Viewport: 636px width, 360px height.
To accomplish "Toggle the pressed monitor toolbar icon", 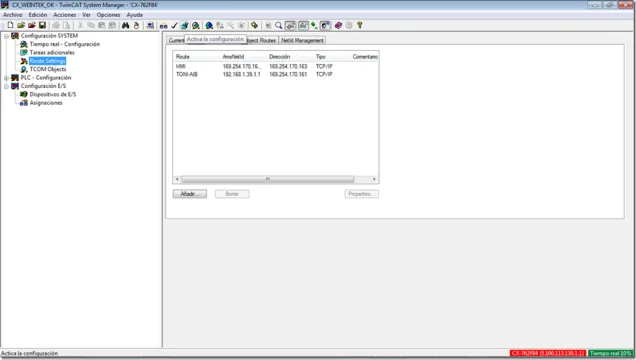I will pos(325,25).
